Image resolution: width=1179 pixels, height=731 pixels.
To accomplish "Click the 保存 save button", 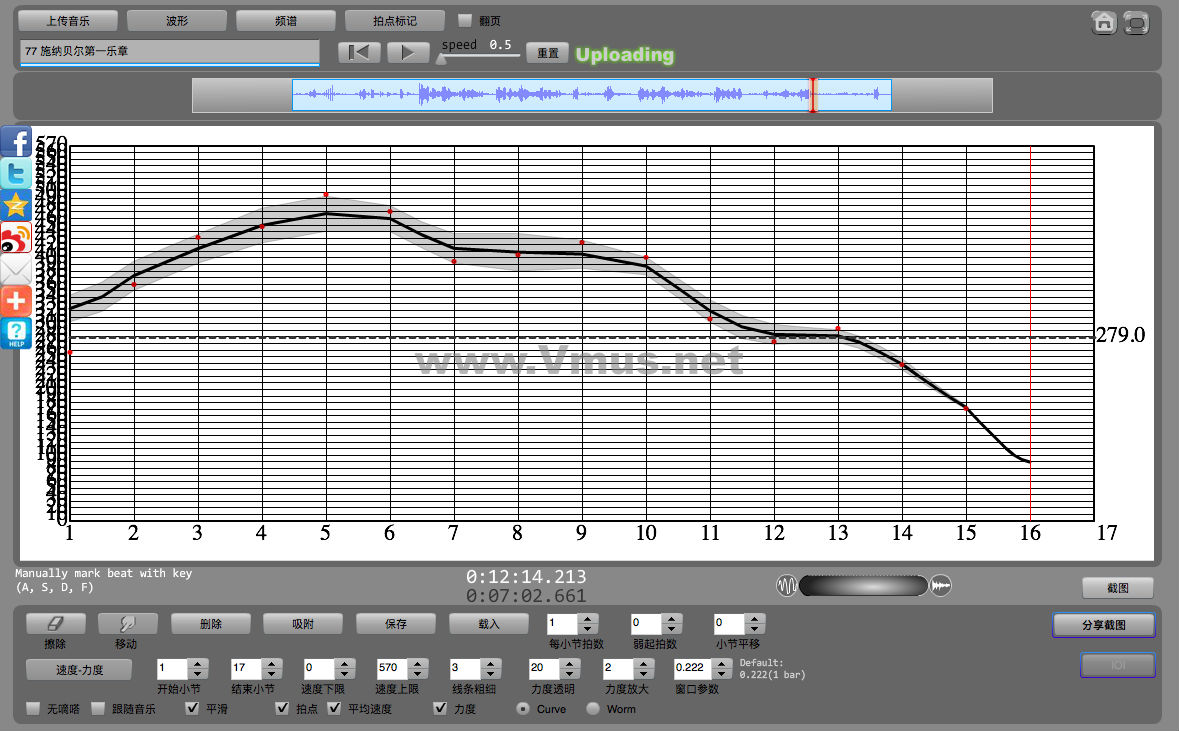I will tap(396, 623).
